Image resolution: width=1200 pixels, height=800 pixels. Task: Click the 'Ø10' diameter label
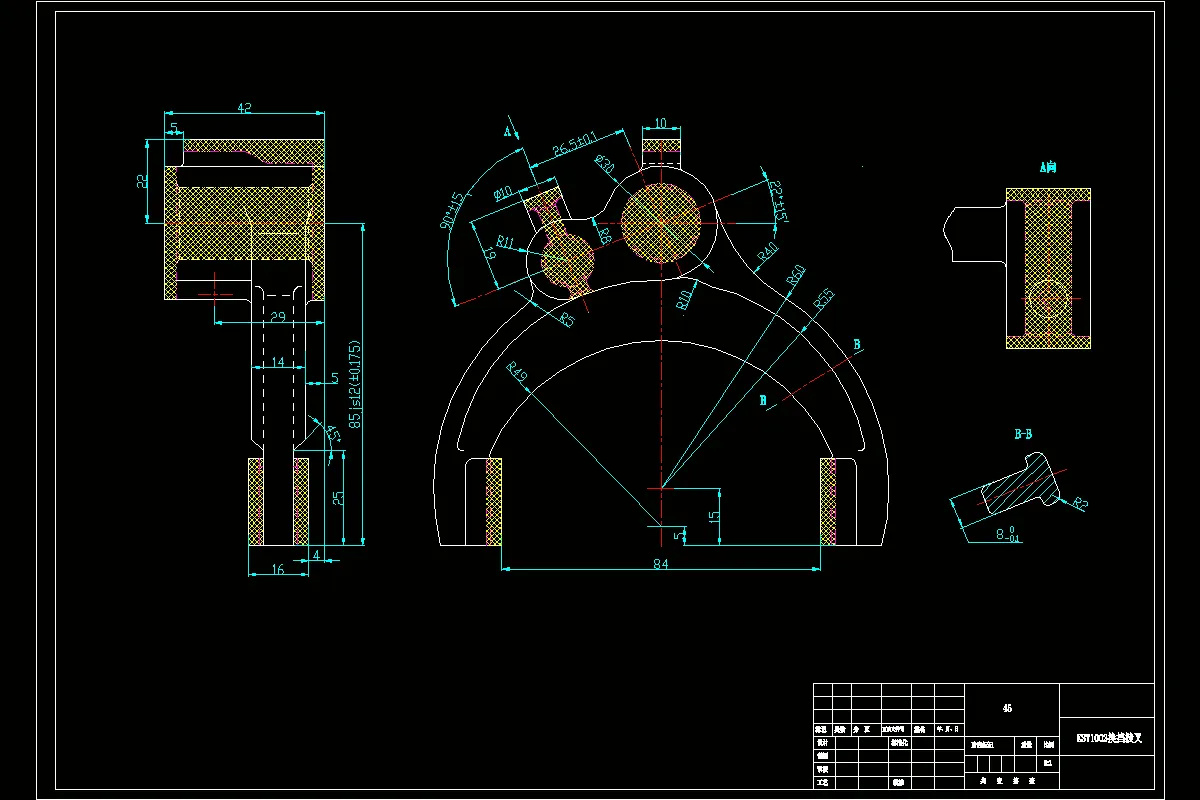(502, 192)
